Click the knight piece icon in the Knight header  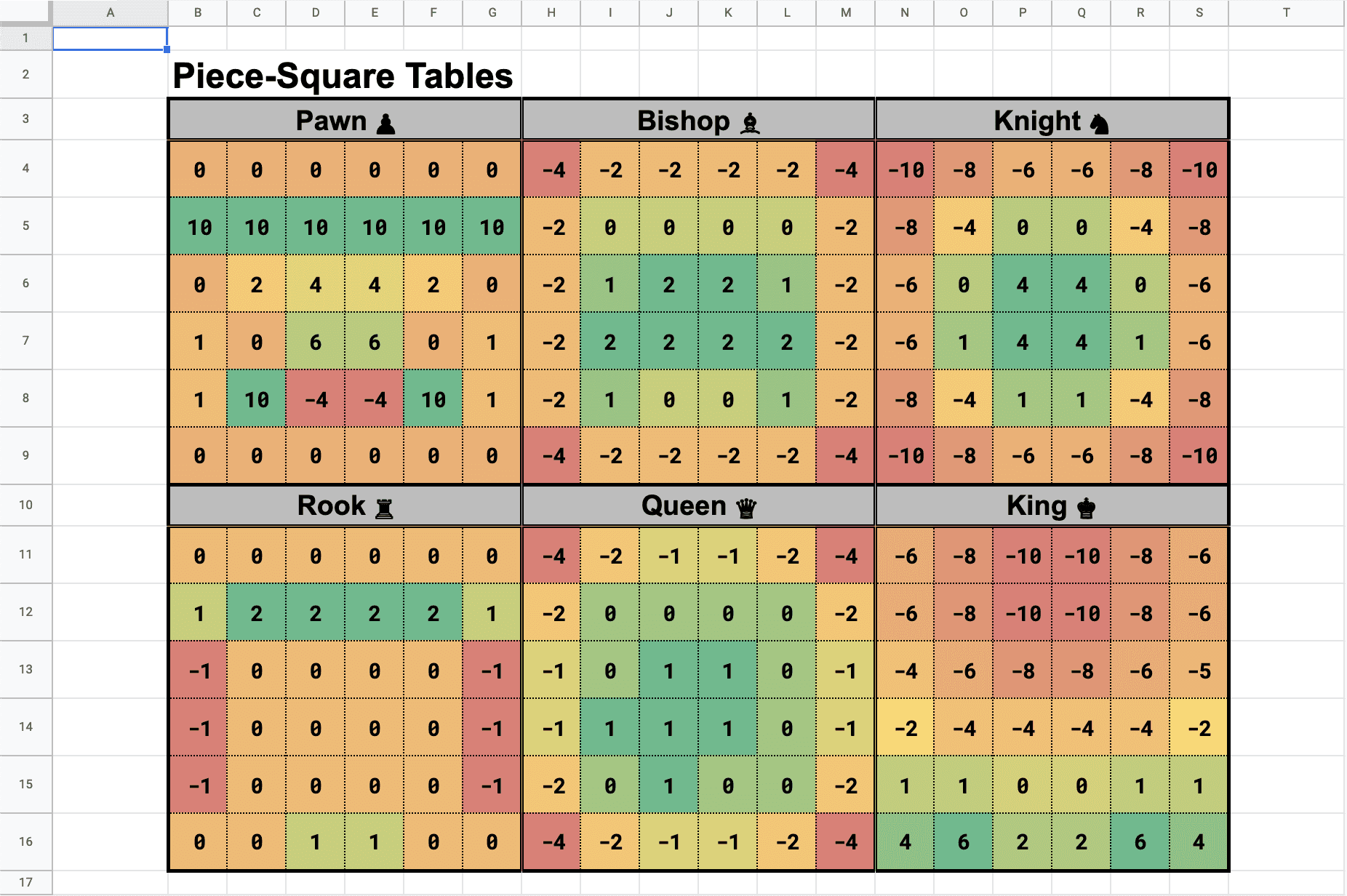[1099, 121]
